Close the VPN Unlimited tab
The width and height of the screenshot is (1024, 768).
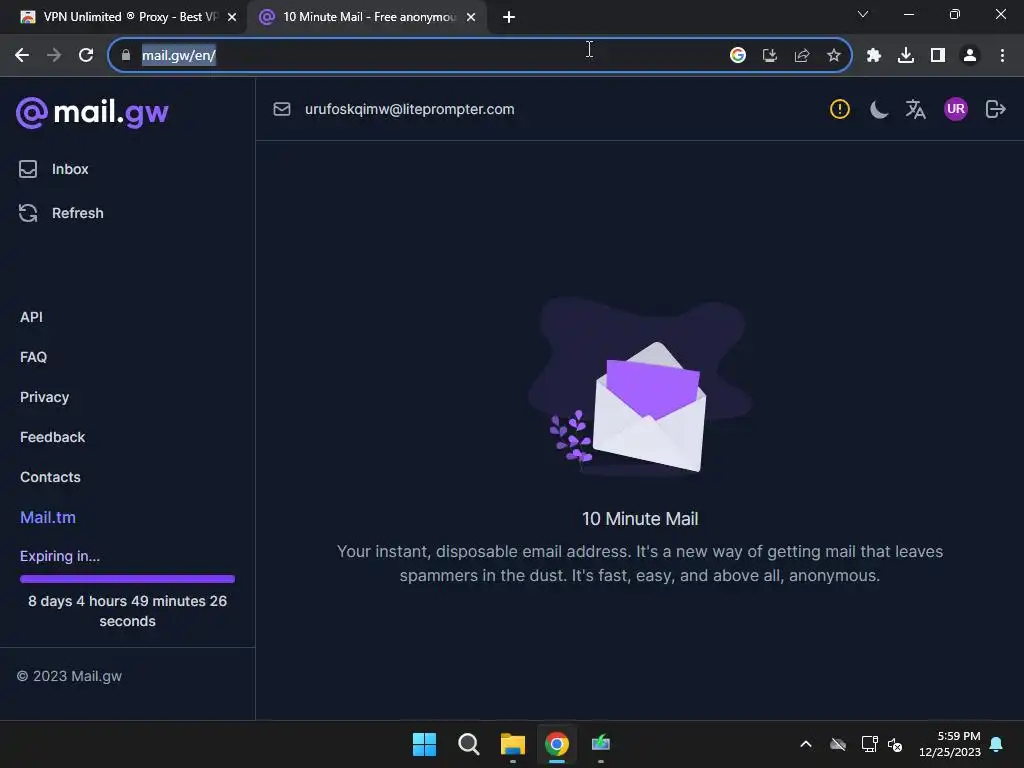[x=232, y=18]
